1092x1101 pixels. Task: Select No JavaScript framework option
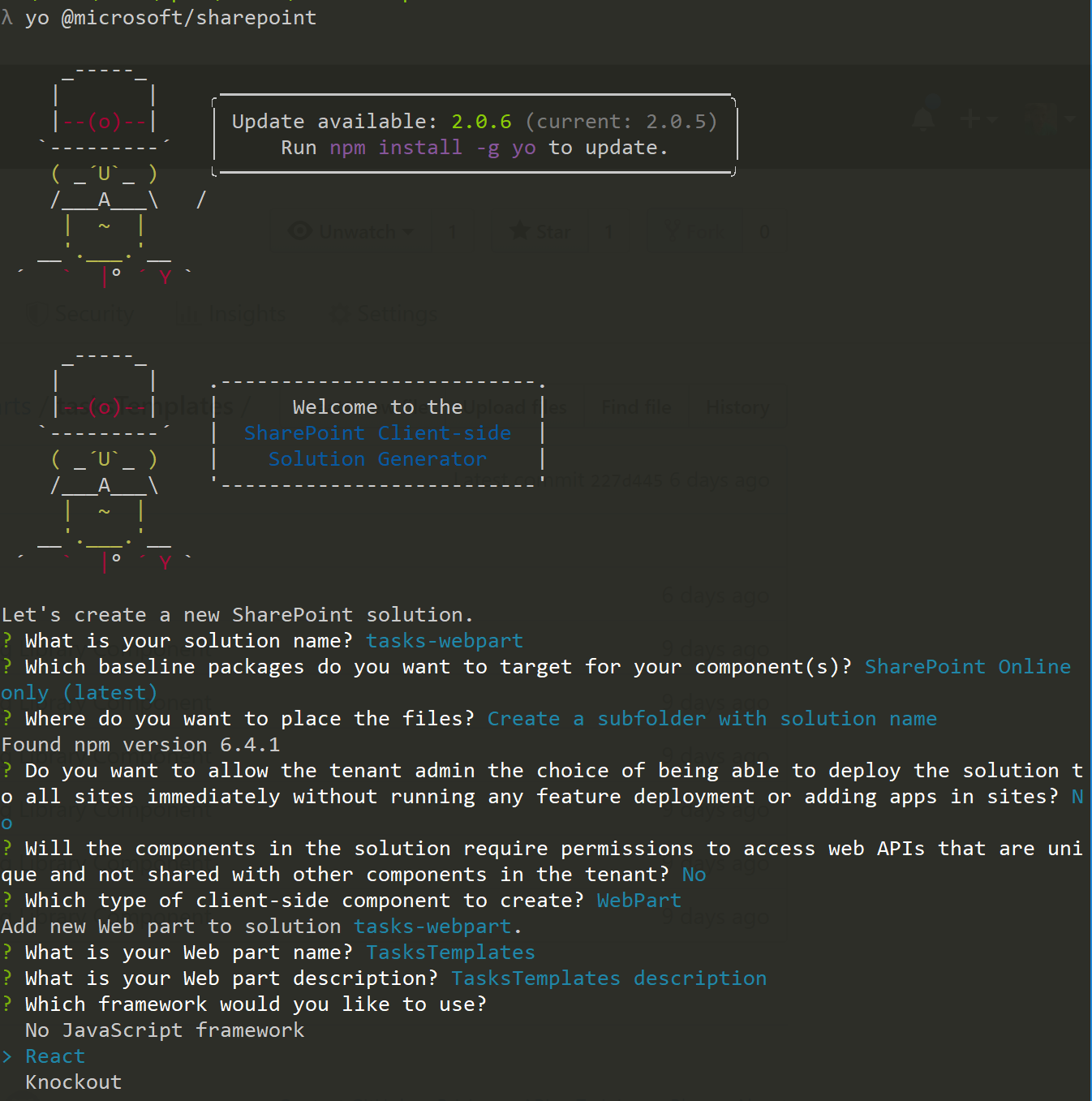point(165,1030)
